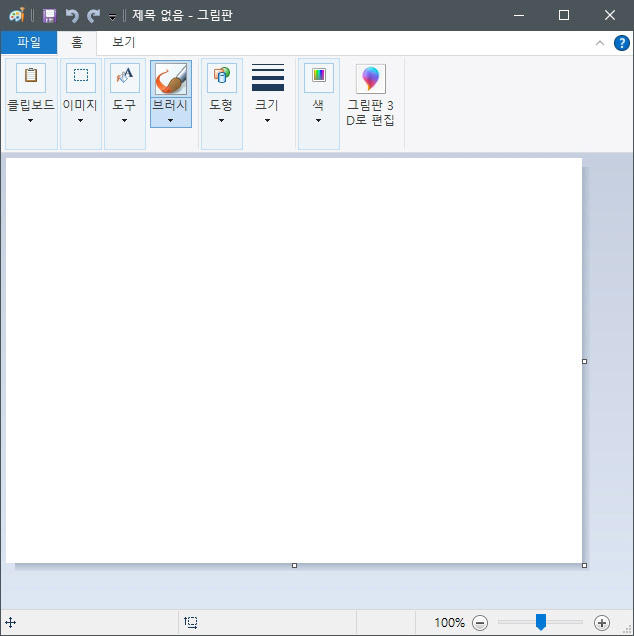Expand the 이미지 dropdown arrow
This screenshot has height=636, width=634.
coord(80,120)
